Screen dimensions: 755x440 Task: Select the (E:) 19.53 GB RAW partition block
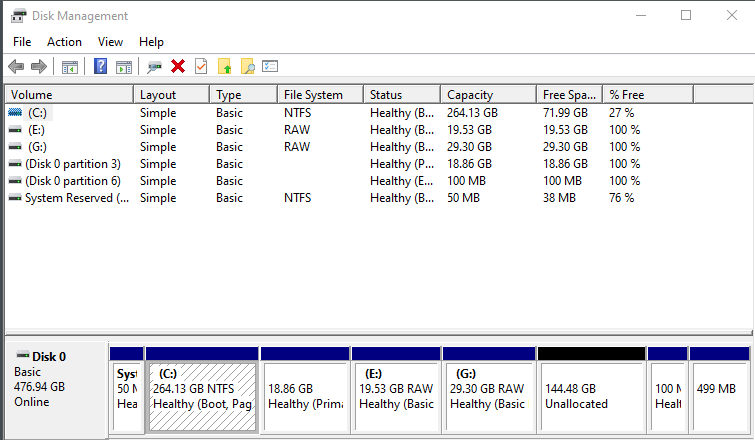pyautogui.click(x=396, y=389)
